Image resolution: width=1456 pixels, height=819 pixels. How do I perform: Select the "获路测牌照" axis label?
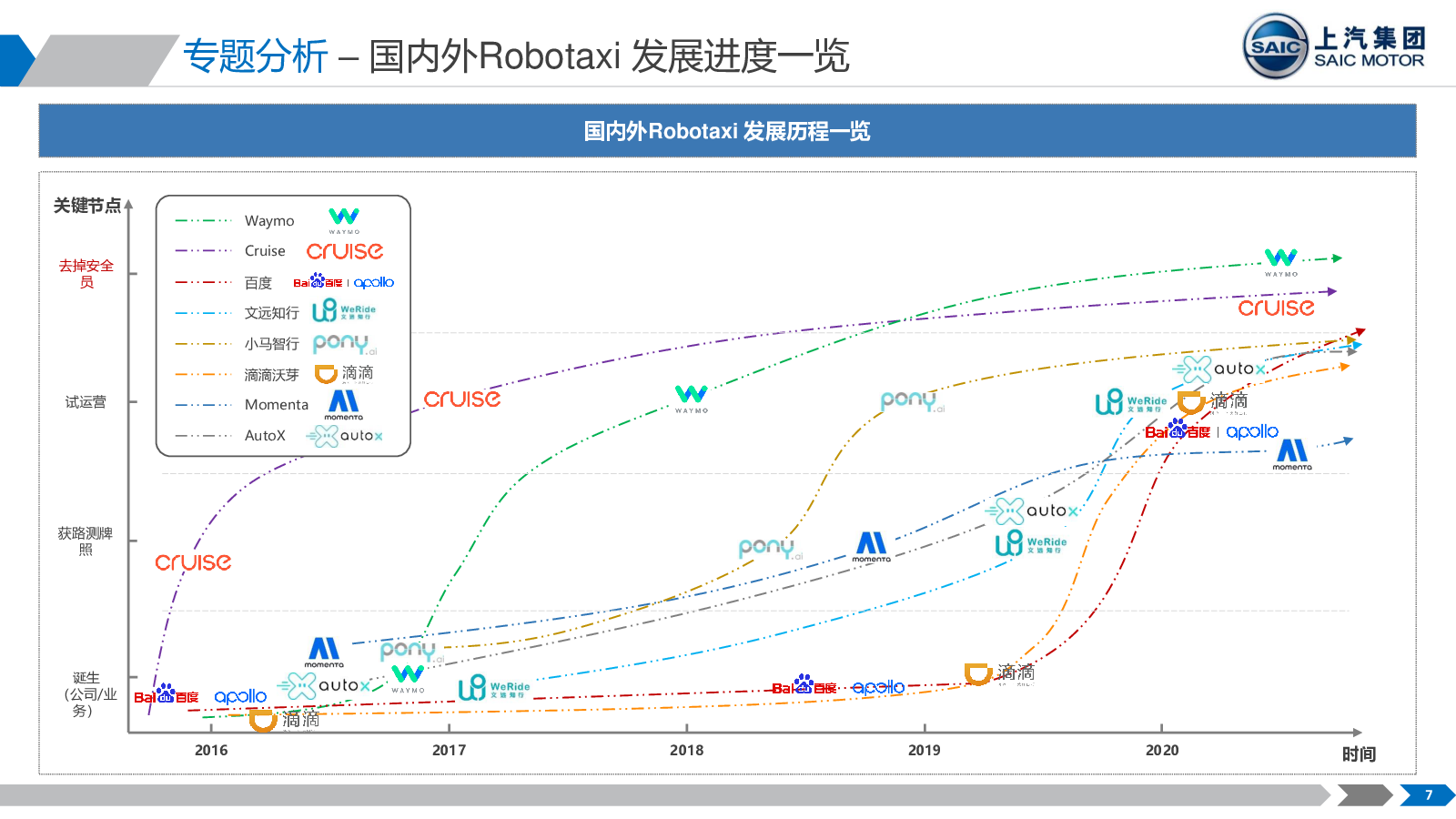[x=86, y=541]
